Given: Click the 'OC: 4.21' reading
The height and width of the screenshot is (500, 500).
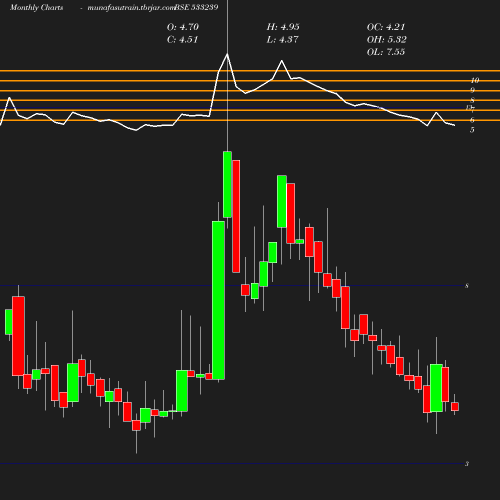Looking at the screenshot, I should pyautogui.click(x=386, y=27).
